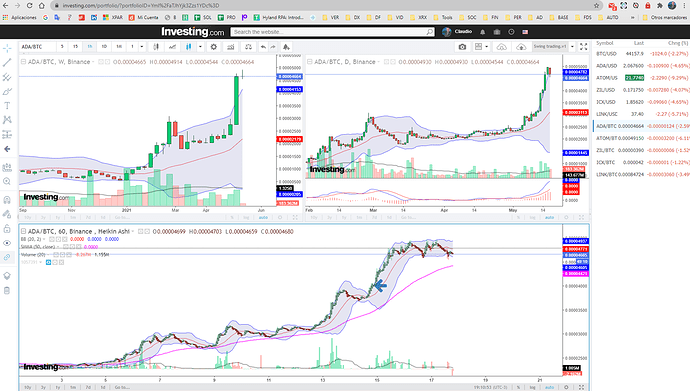Select the brush drawing tool
This screenshot has width=690, height=391.
7,91
